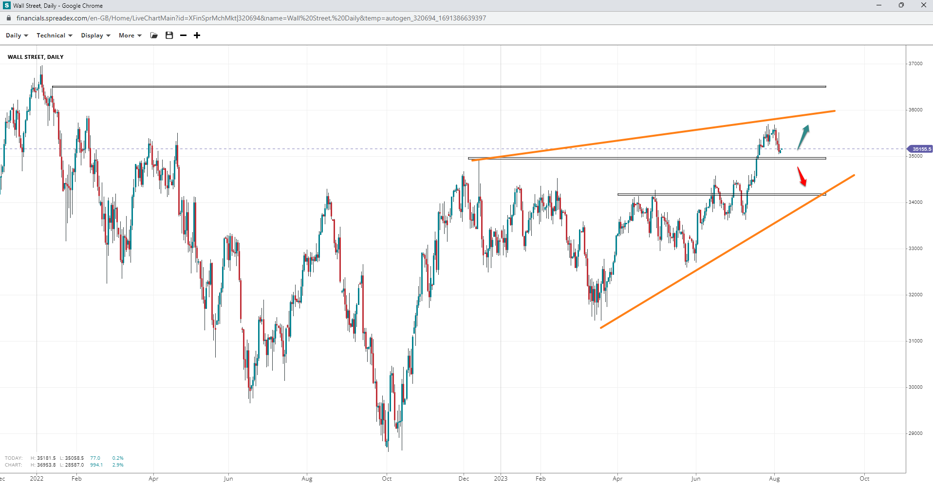Open the Daily timeframe dropdown
The height and width of the screenshot is (486, 933).
(x=16, y=36)
